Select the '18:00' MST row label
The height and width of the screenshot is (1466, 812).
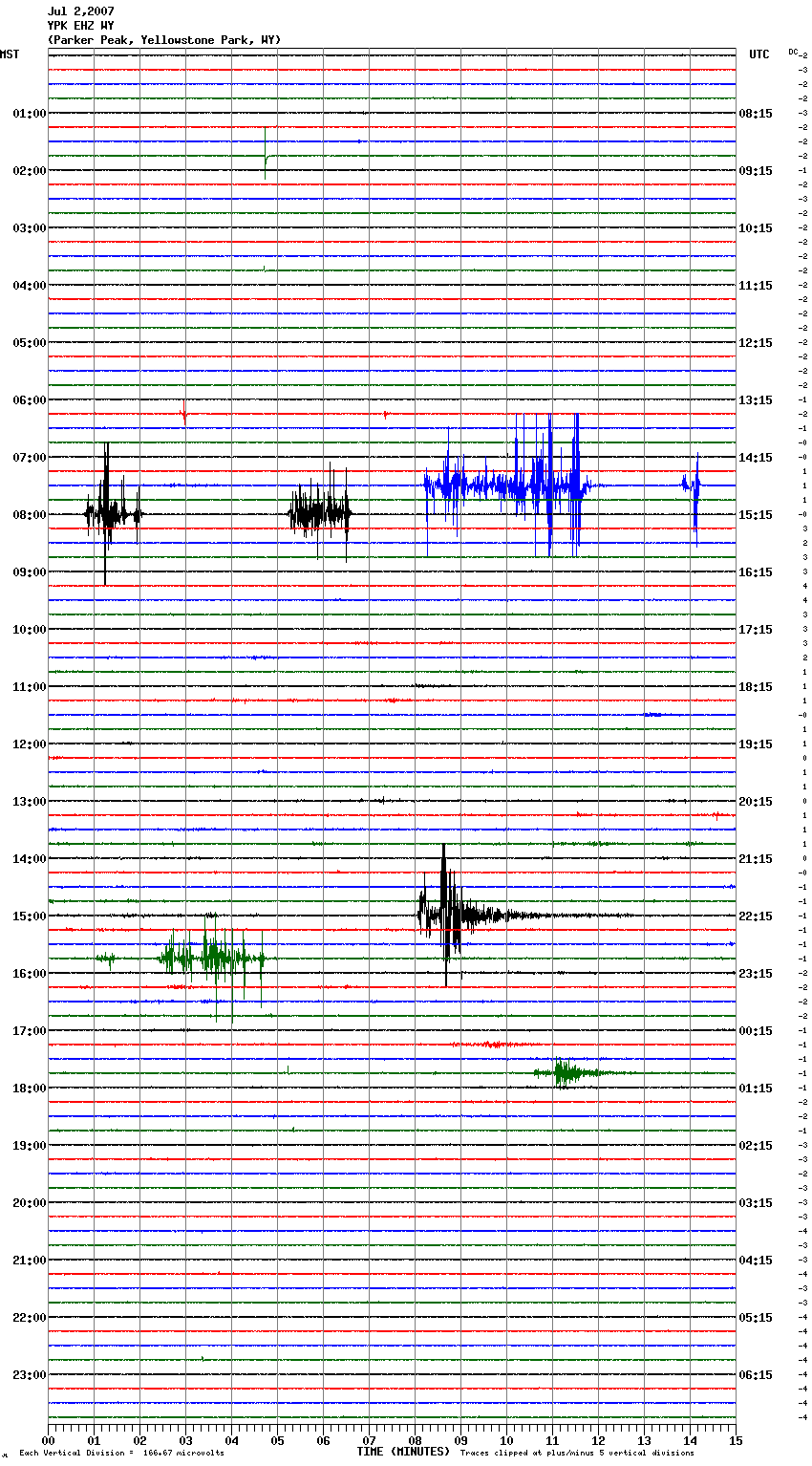click(x=30, y=1089)
